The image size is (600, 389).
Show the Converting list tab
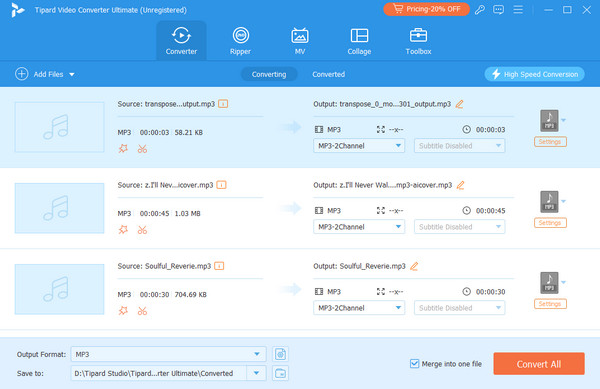point(269,74)
